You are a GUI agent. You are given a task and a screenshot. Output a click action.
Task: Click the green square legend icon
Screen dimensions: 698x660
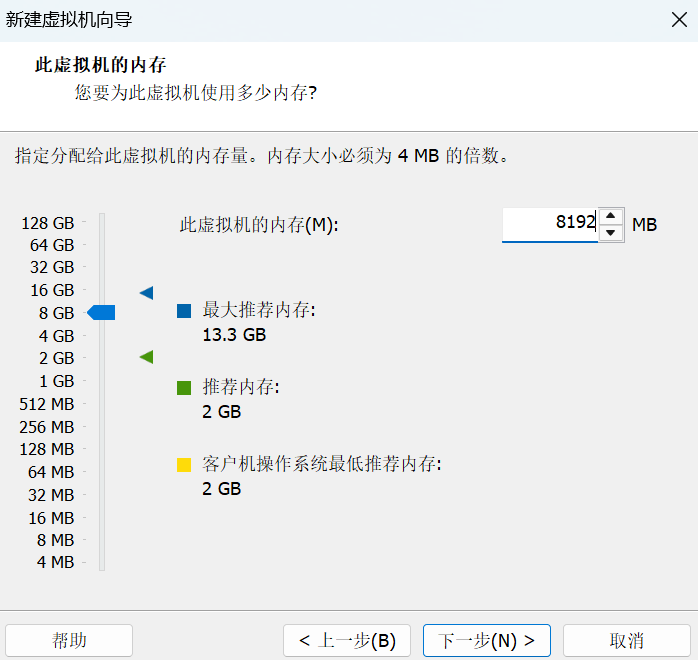[184, 387]
